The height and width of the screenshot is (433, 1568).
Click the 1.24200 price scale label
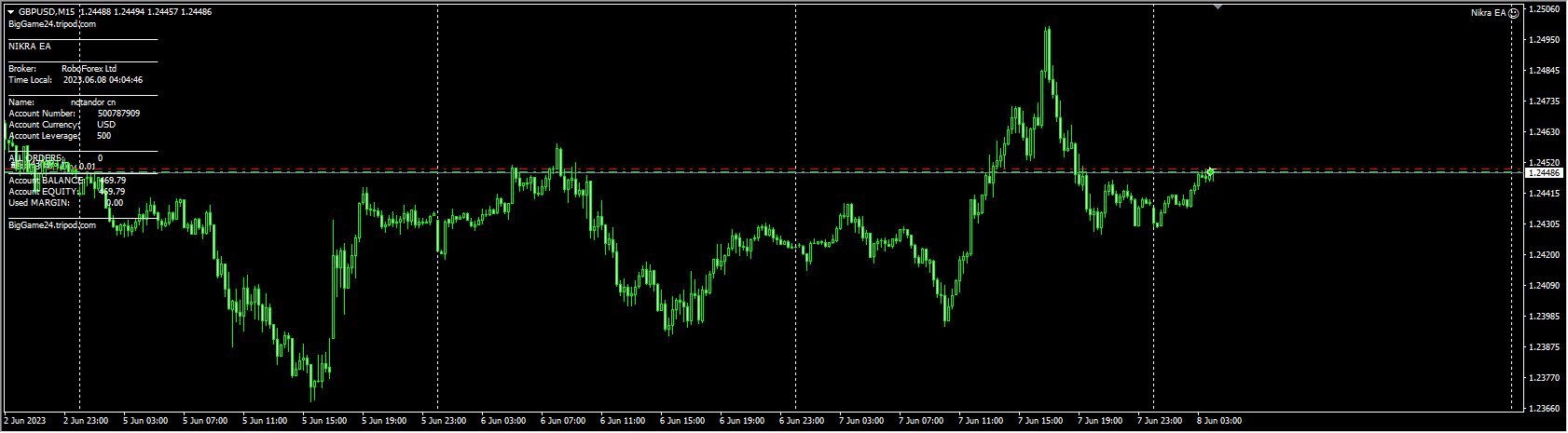click(x=1545, y=255)
